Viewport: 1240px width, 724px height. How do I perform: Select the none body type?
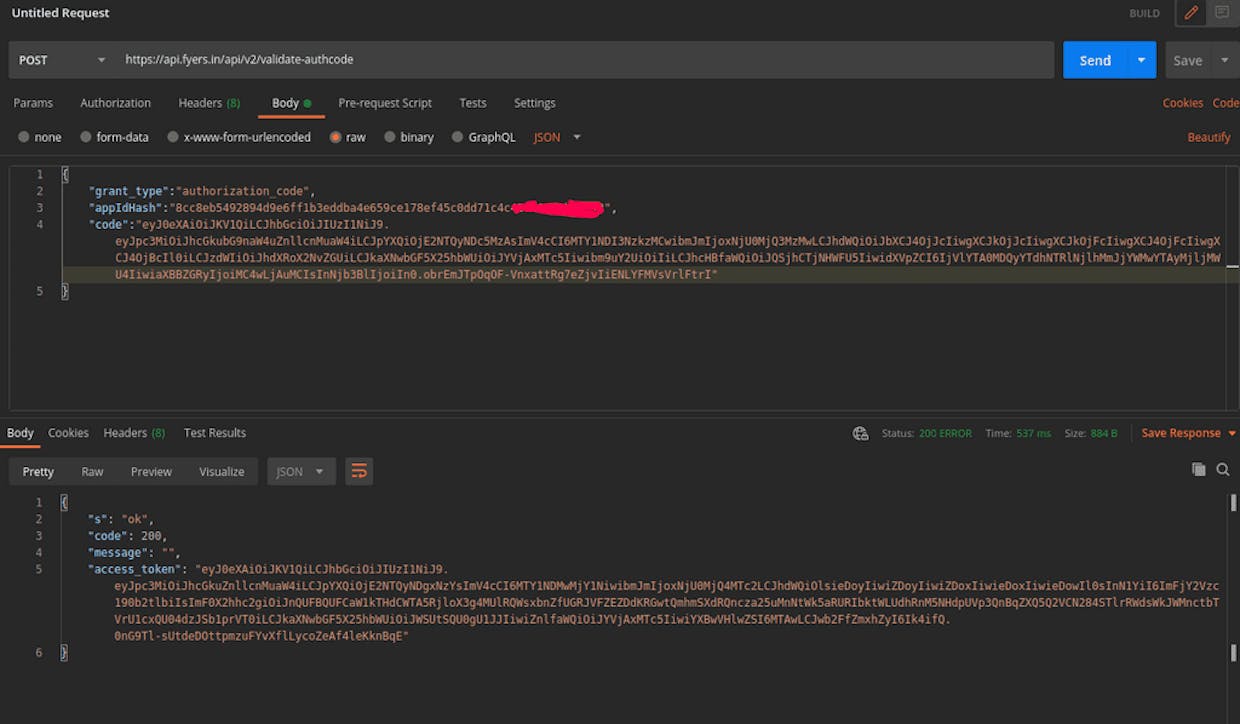click(40, 137)
